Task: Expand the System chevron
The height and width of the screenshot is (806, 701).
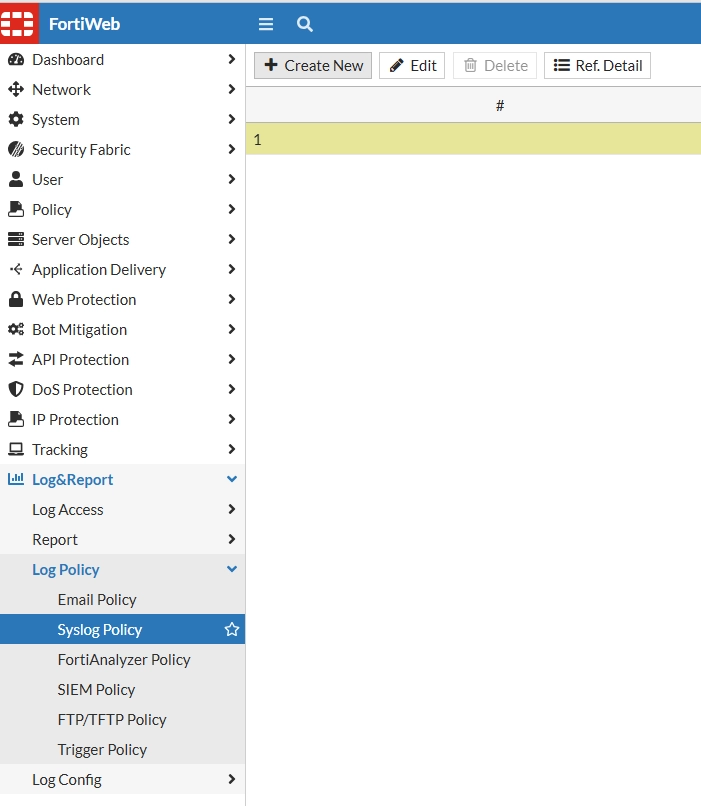Action: coord(232,119)
